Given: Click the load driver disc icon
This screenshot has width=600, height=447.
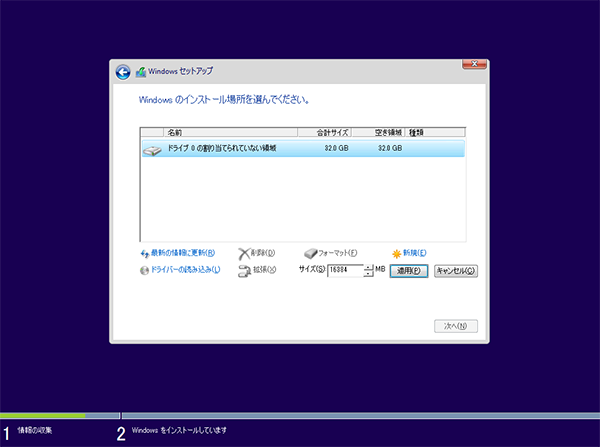Looking at the screenshot, I should [144, 271].
